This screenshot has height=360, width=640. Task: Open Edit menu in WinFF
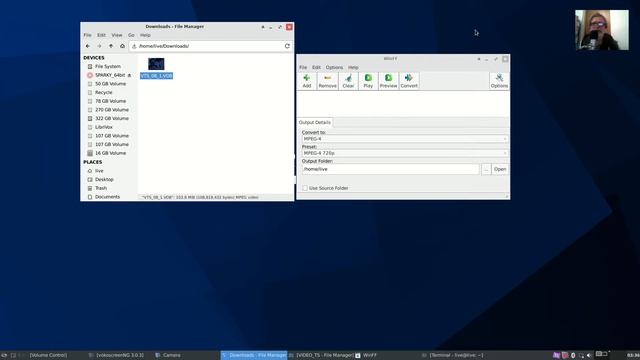pyautogui.click(x=316, y=67)
